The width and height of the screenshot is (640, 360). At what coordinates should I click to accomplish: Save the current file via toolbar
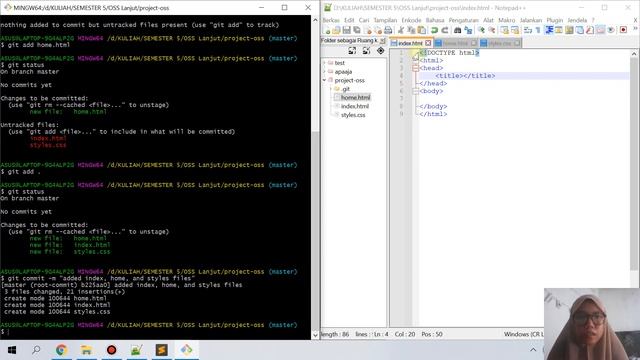347,30
